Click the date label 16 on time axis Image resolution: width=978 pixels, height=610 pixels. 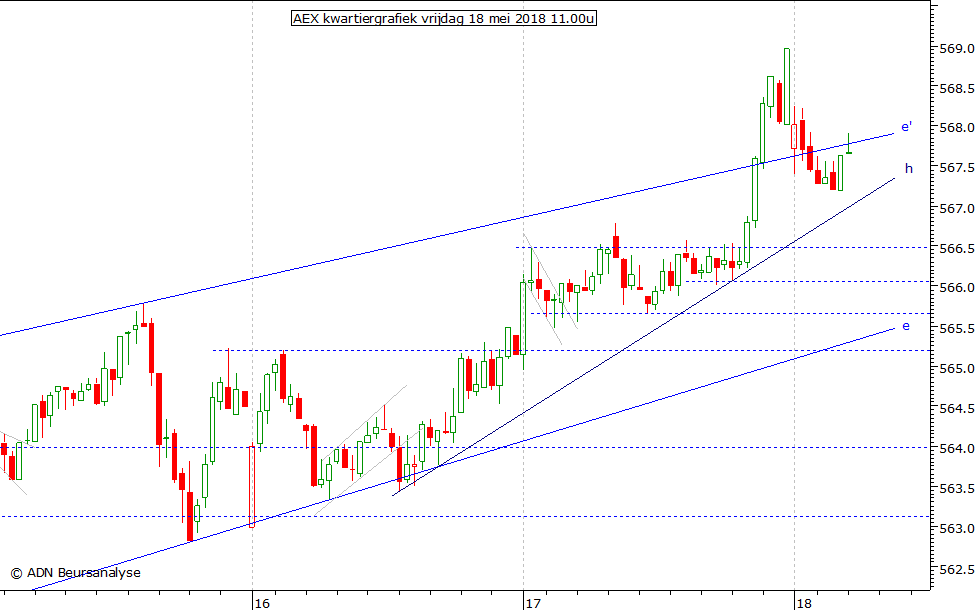point(262,603)
